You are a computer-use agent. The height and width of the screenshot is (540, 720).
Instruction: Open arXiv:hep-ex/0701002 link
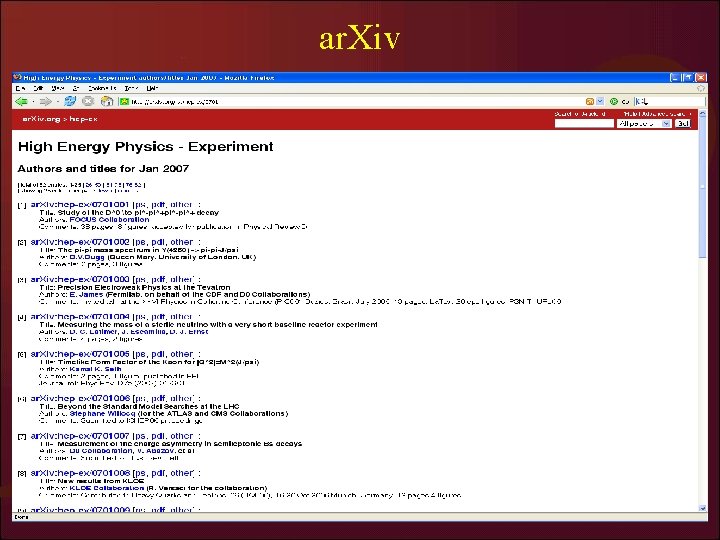[80, 242]
